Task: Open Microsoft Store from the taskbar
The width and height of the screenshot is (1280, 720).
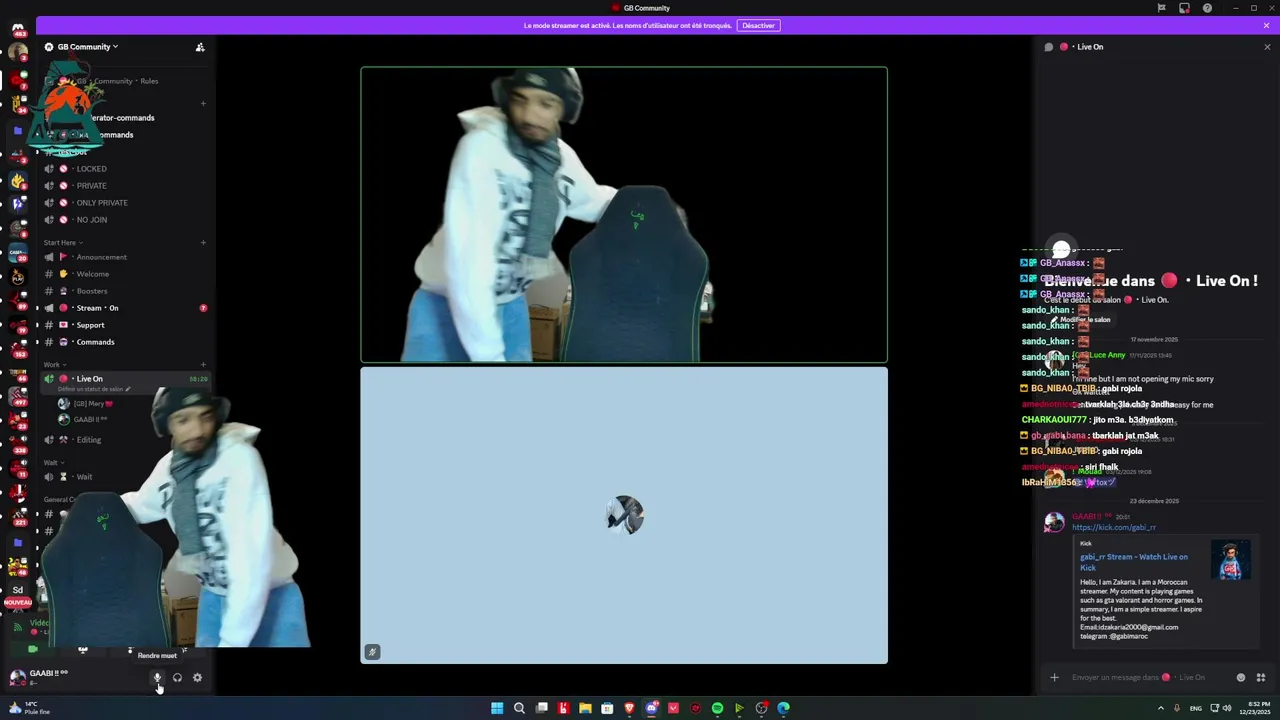Action: (607, 708)
